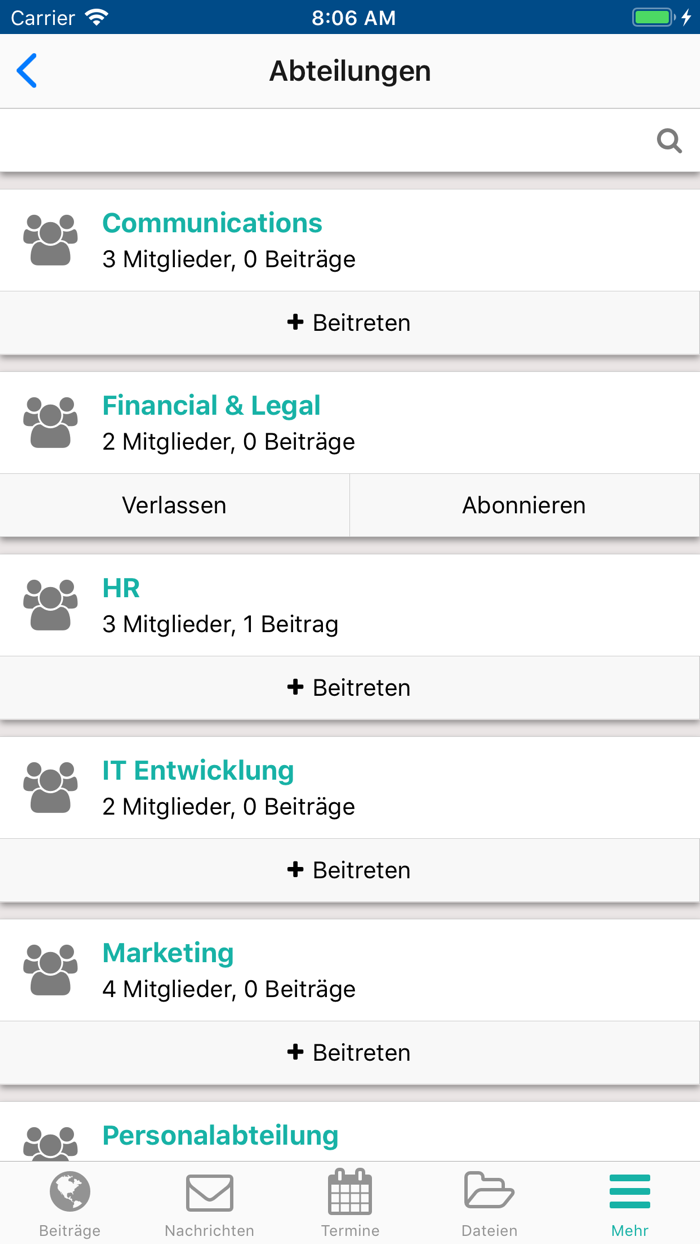
Task: Tap the group icon next to IT Entwicklung
Action: (x=50, y=786)
